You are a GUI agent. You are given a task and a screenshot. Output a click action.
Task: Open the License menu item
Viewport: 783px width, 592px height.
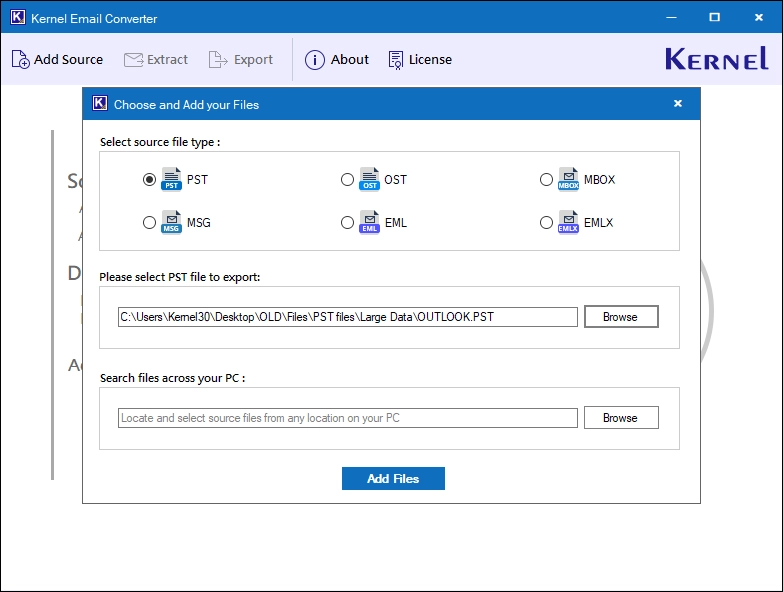(x=430, y=59)
